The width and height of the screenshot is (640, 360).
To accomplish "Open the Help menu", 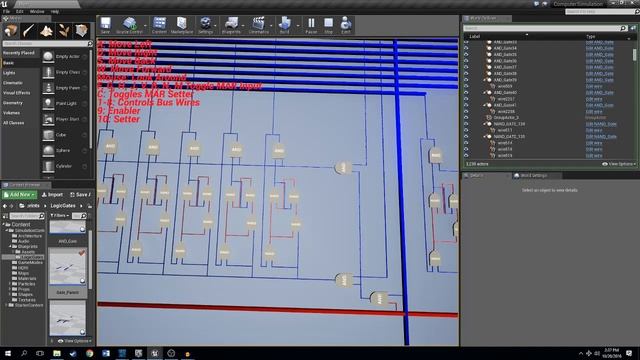I will click(55, 11).
